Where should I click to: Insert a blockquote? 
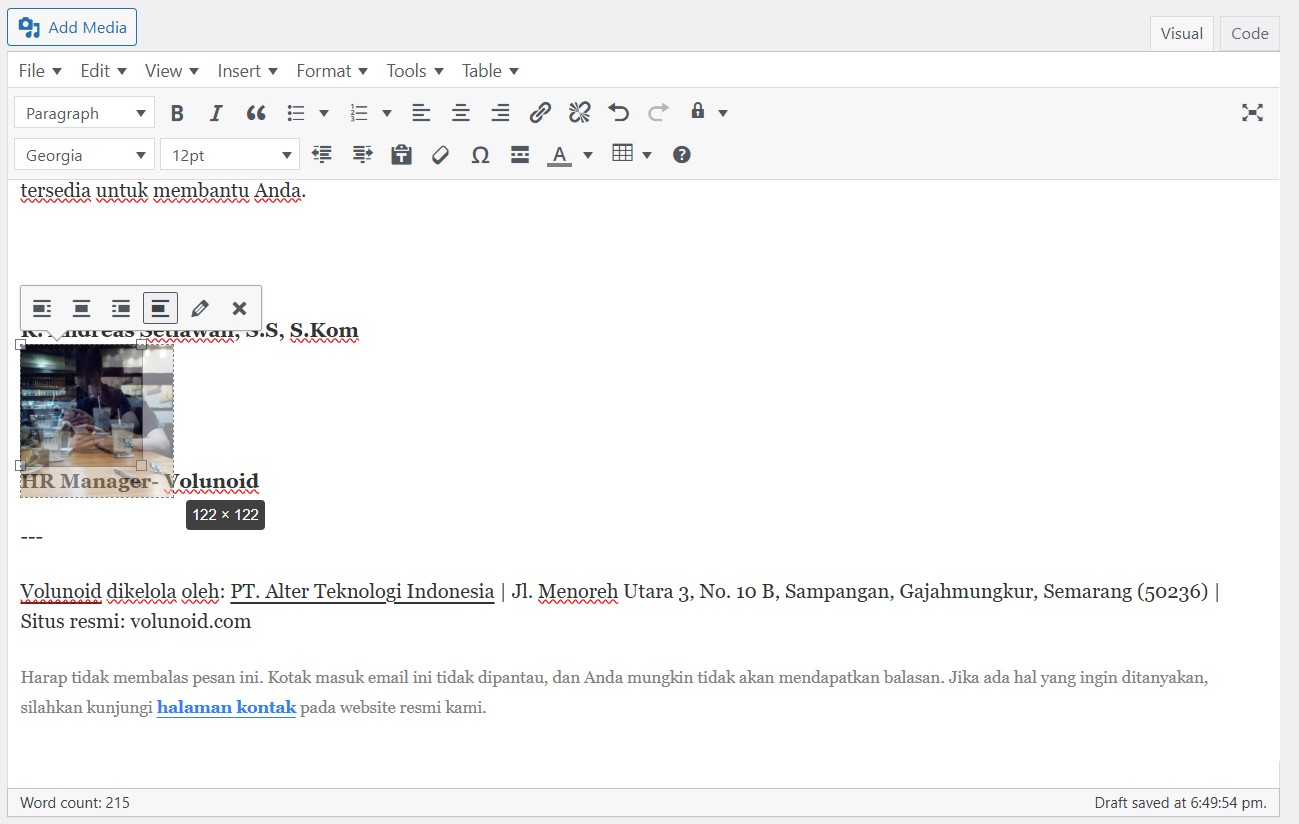[x=256, y=113]
